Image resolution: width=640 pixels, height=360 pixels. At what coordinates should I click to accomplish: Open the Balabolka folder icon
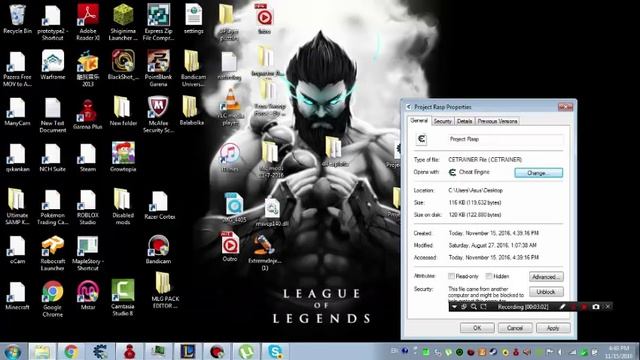[x=191, y=110]
